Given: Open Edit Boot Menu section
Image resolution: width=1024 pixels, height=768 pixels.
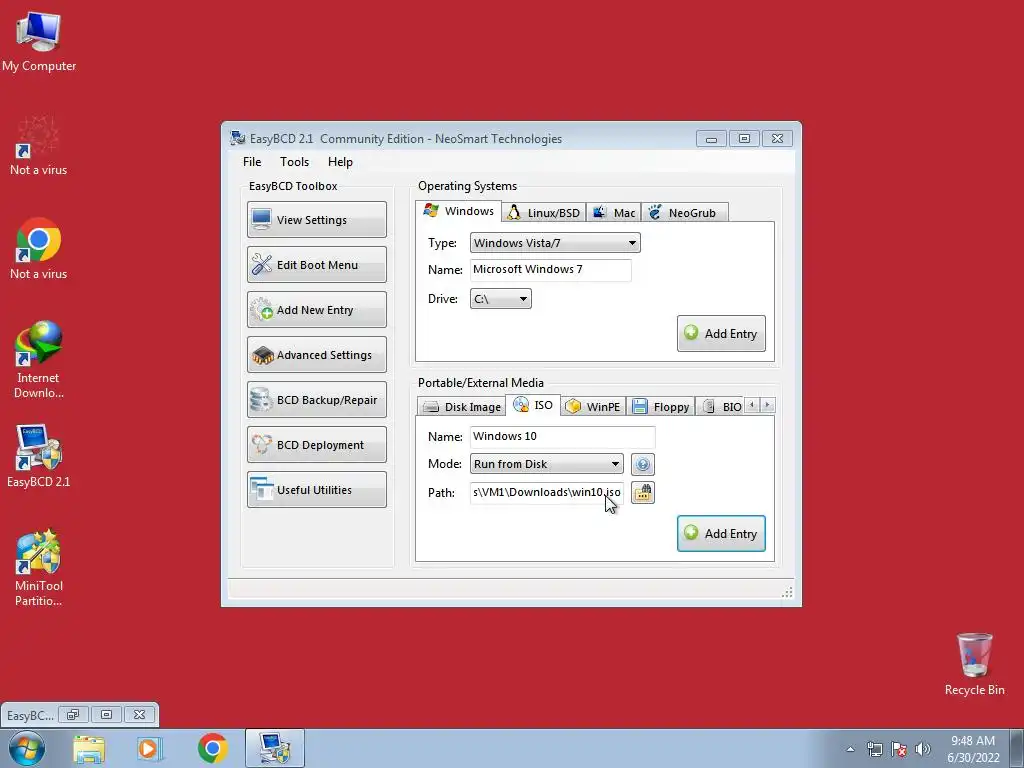Looking at the screenshot, I should coord(317,264).
